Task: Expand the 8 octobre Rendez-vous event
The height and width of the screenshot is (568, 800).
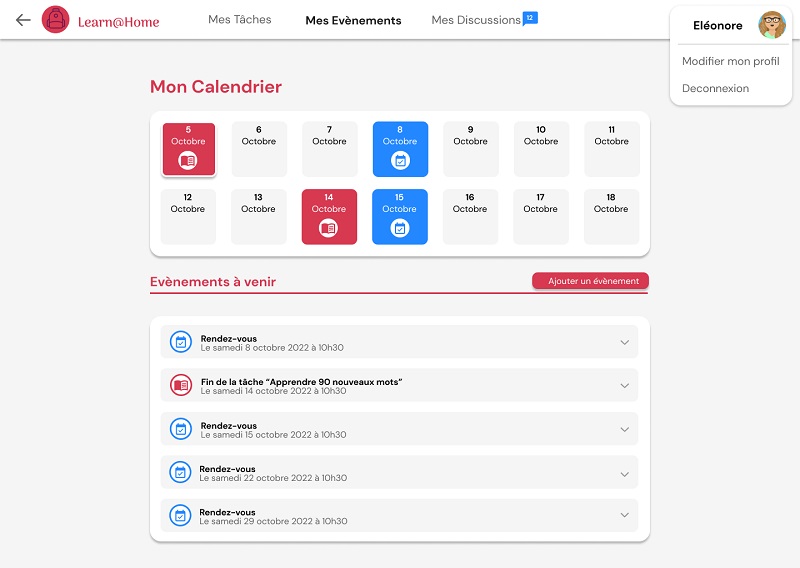Action: click(x=624, y=342)
